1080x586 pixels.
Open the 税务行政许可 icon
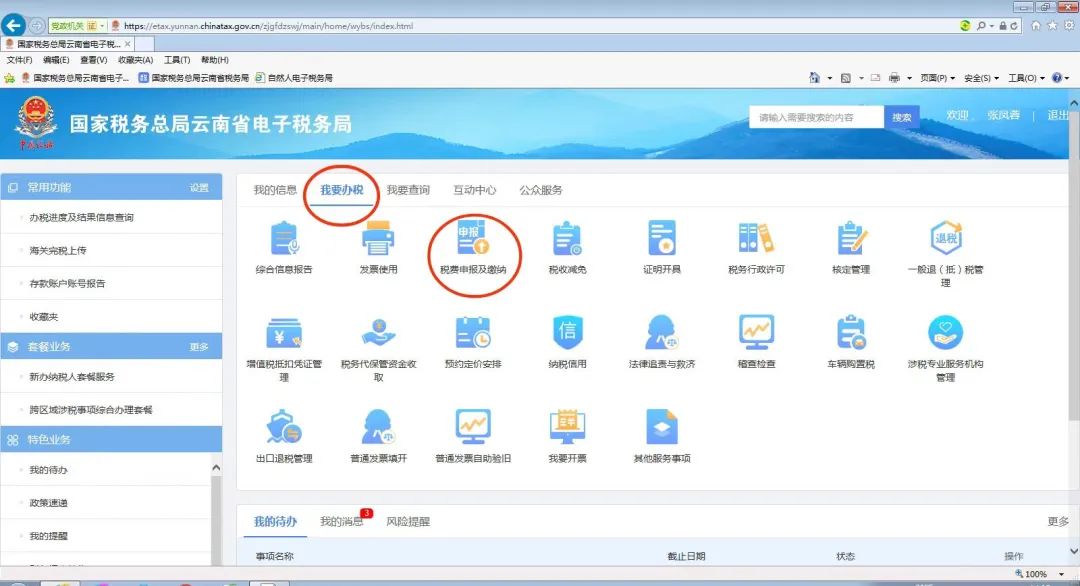(x=756, y=238)
